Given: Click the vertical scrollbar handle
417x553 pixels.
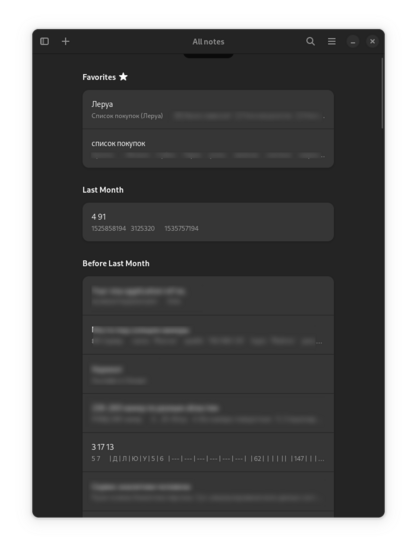Looking at the screenshot, I should (x=382, y=93).
